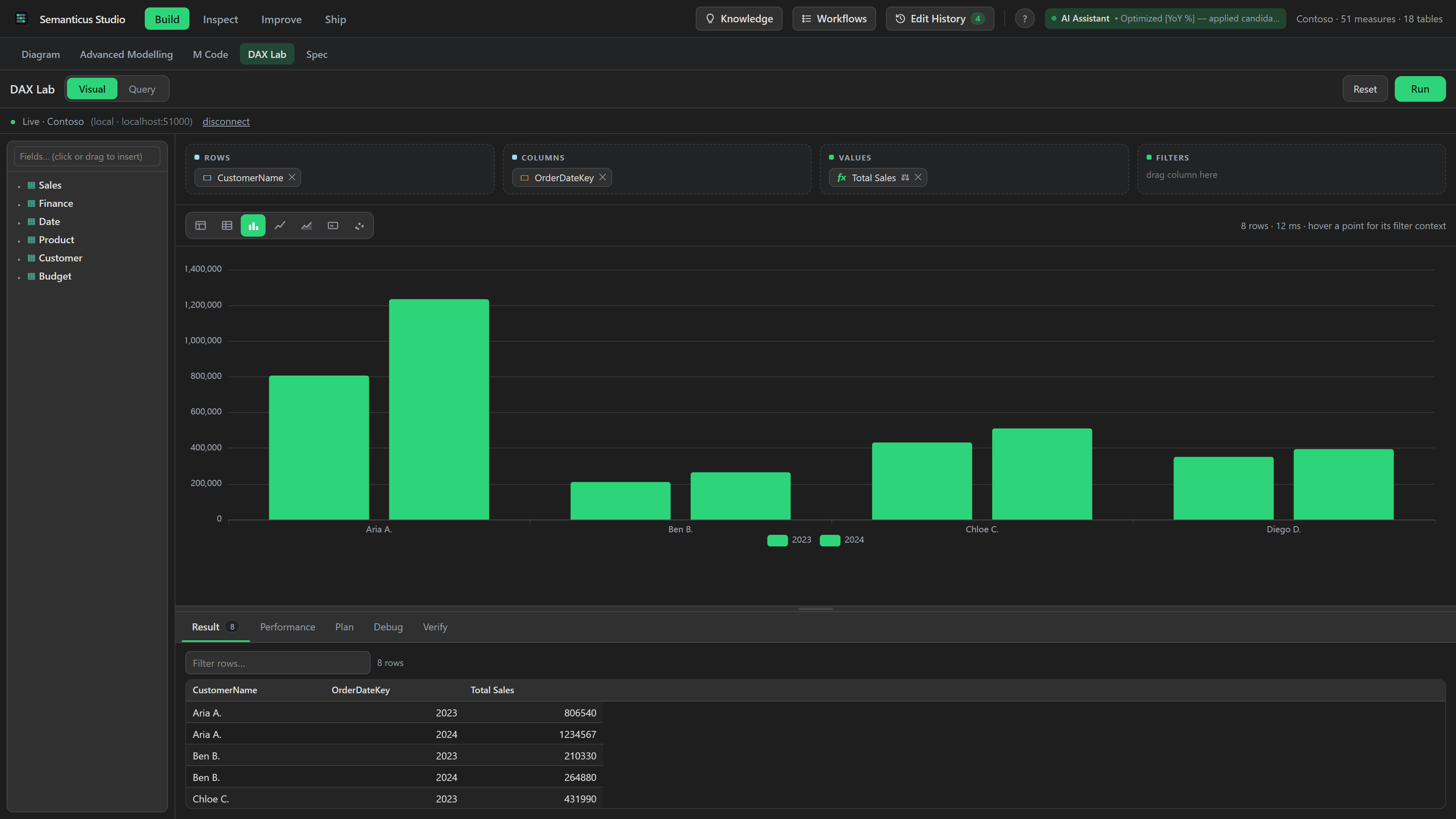Click the Customer table grid icon
Viewport: 1456px width, 819px height.
click(x=32, y=258)
